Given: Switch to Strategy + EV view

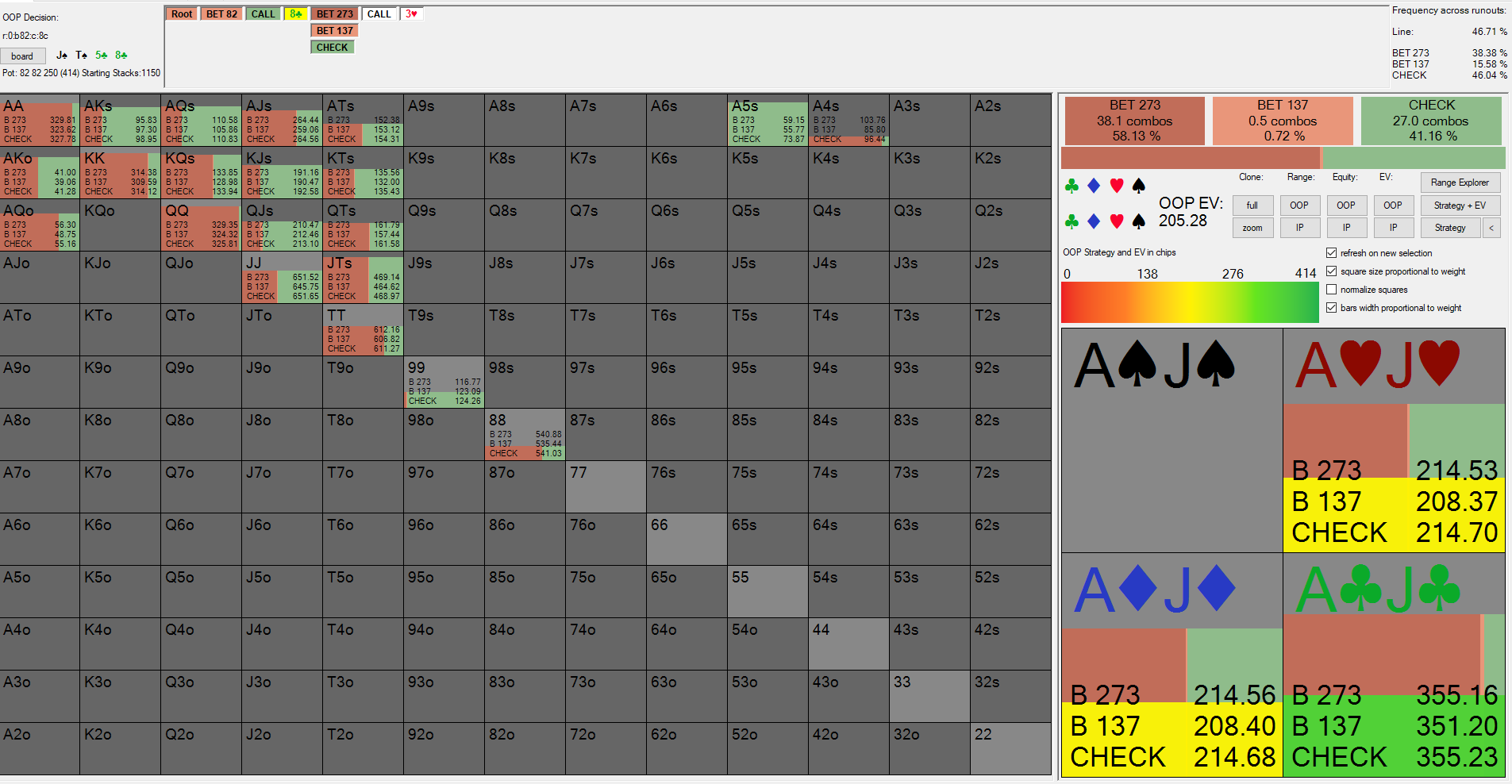Looking at the screenshot, I should [1460, 206].
